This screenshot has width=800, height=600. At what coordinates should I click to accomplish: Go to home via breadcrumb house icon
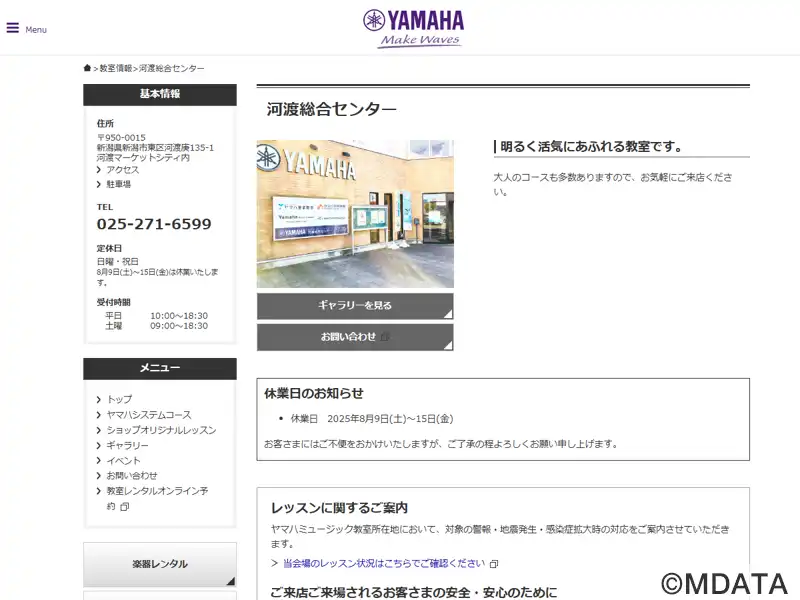[x=87, y=68]
